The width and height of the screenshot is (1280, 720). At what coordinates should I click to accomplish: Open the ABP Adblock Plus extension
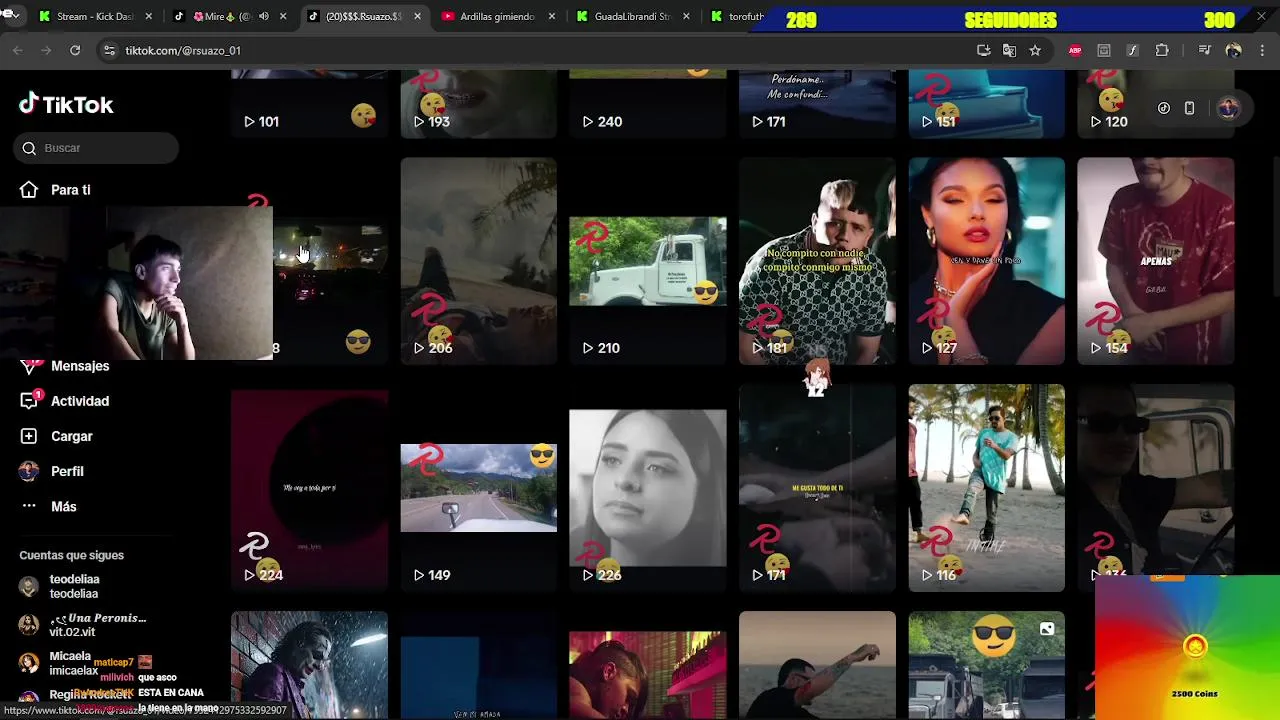[x=1075, y=50]
